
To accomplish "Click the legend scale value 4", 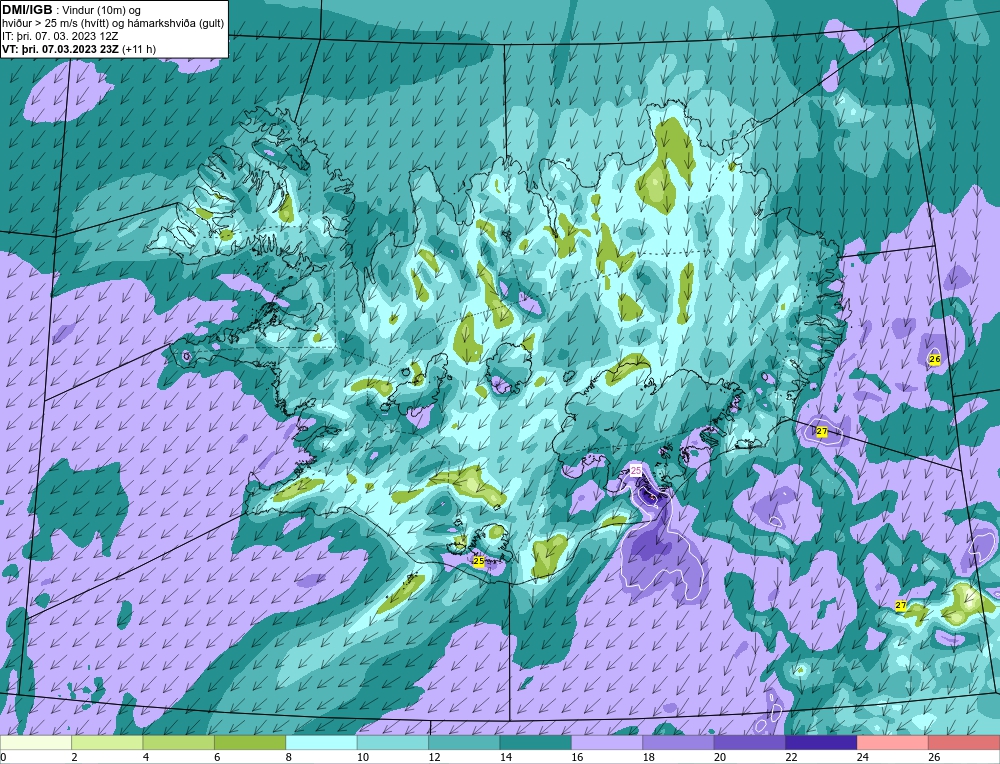I will [146, 757].
